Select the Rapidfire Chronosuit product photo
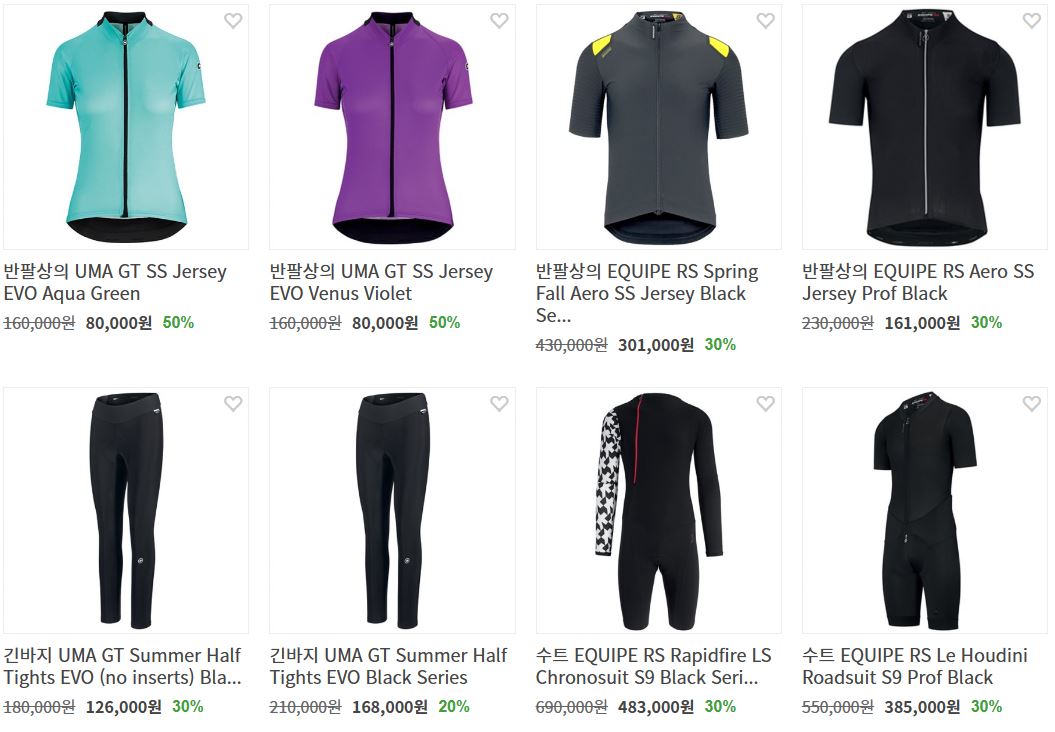This screenshot has width=1055, height=732. (659, 510)
